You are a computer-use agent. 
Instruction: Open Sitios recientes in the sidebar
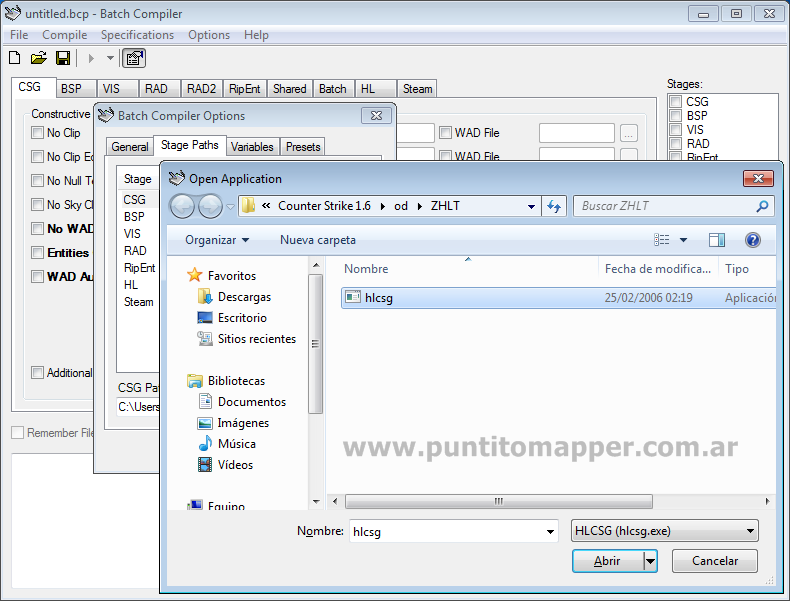(x=257, y=339)
